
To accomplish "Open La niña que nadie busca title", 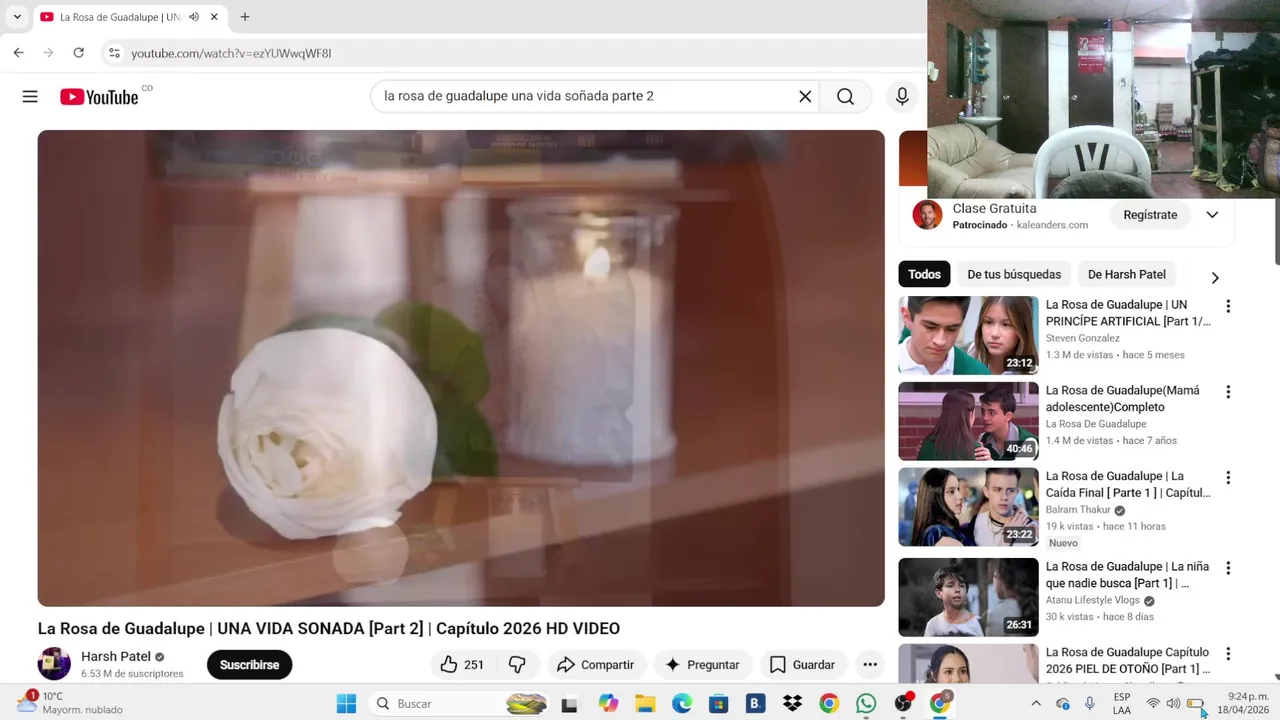I will [1127, 574].
